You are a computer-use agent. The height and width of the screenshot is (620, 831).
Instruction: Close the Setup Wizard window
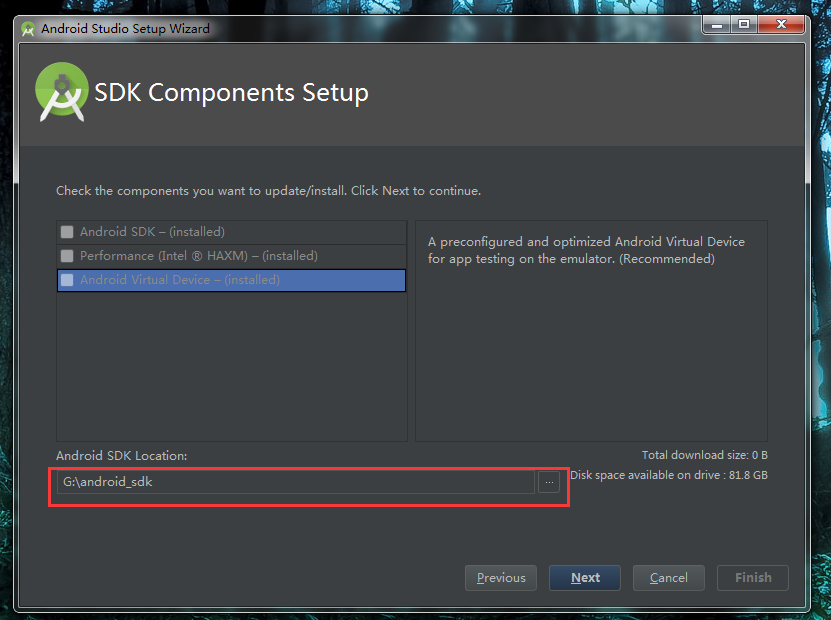point(781,24)
